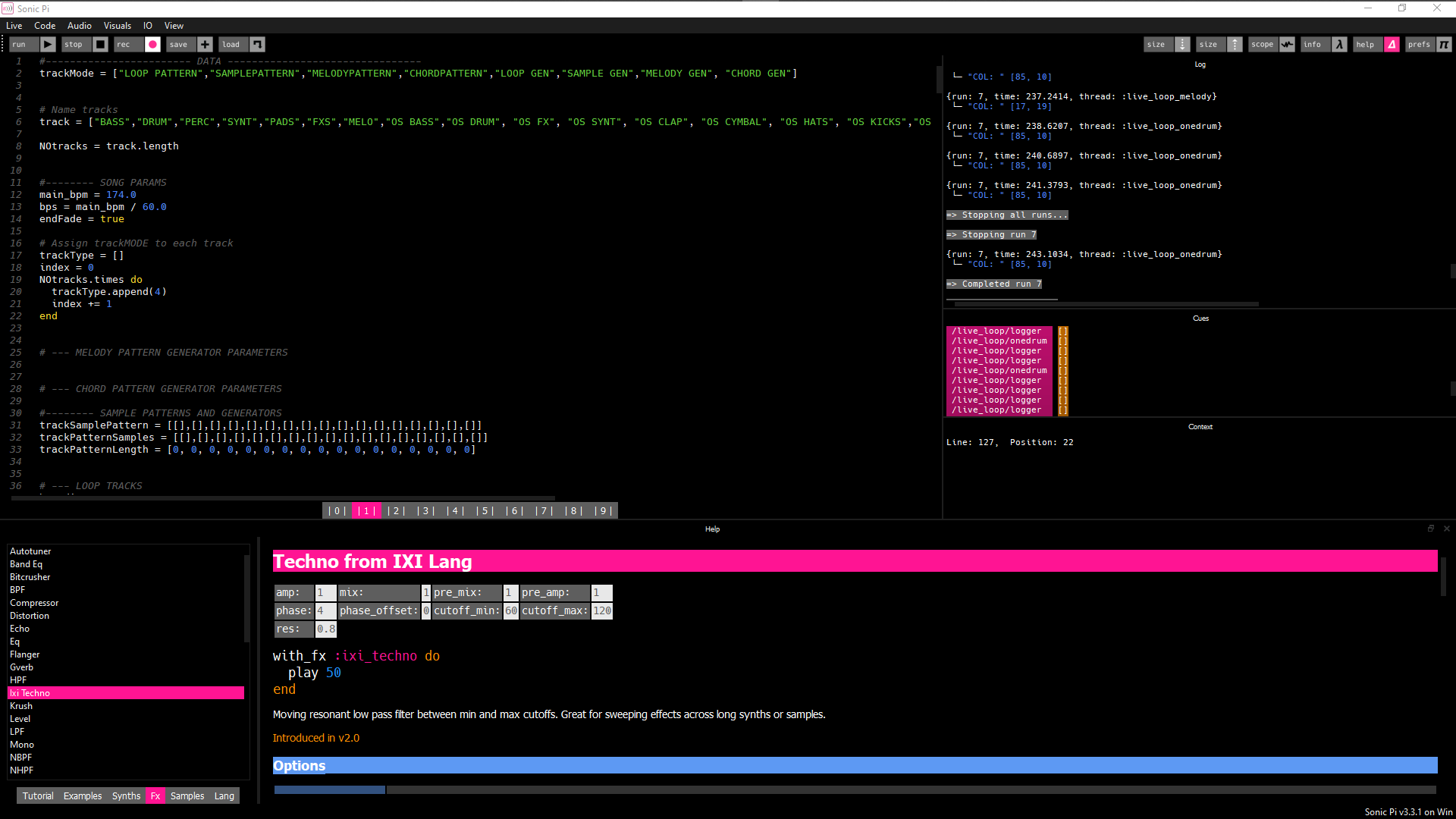Click the code editor horizontal scrollbar
The height and width of the screenshot is (819, 1456).
point(283,498)
